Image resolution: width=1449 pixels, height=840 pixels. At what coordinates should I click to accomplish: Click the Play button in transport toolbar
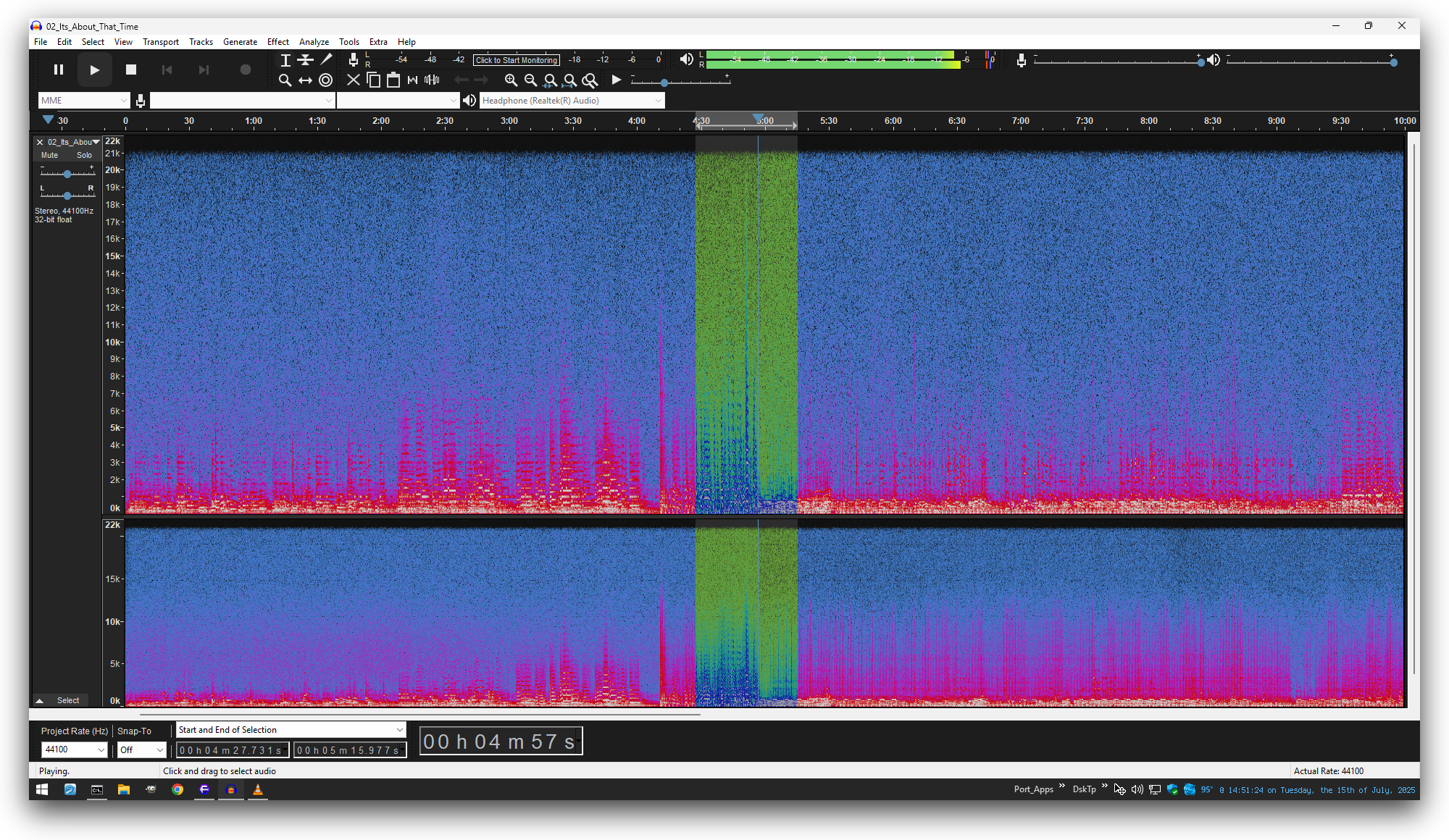[94, 70]
